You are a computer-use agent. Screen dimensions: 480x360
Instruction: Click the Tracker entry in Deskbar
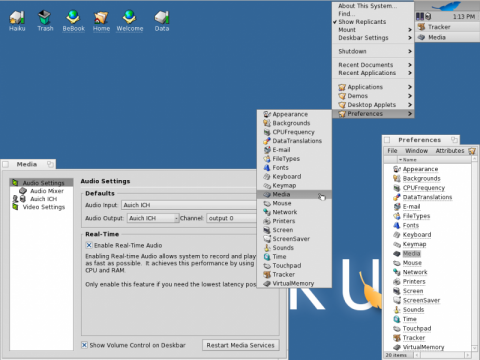pyautogui.click(x=447, y=27)
